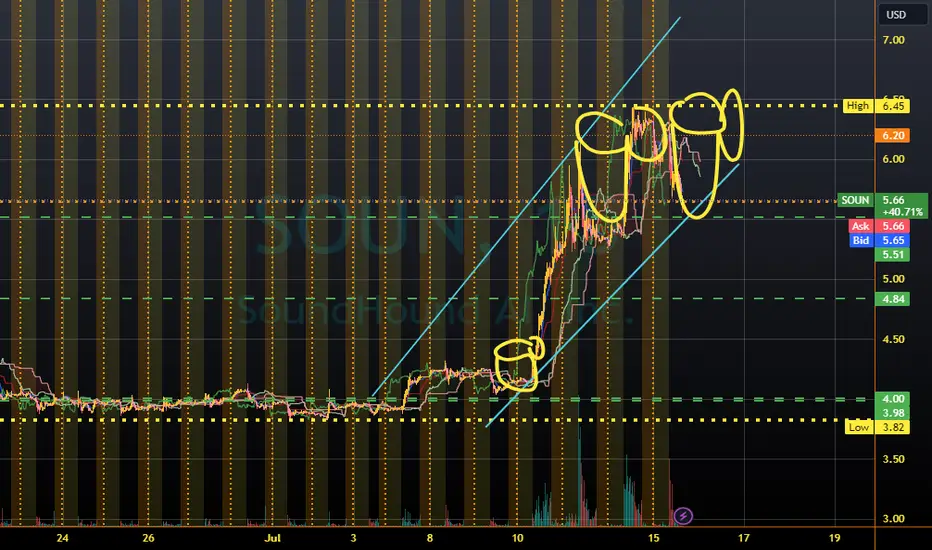The image size is (932, 550).
Task: Click the Bid 5.65 price tag
Action: [x=879, y=240]
